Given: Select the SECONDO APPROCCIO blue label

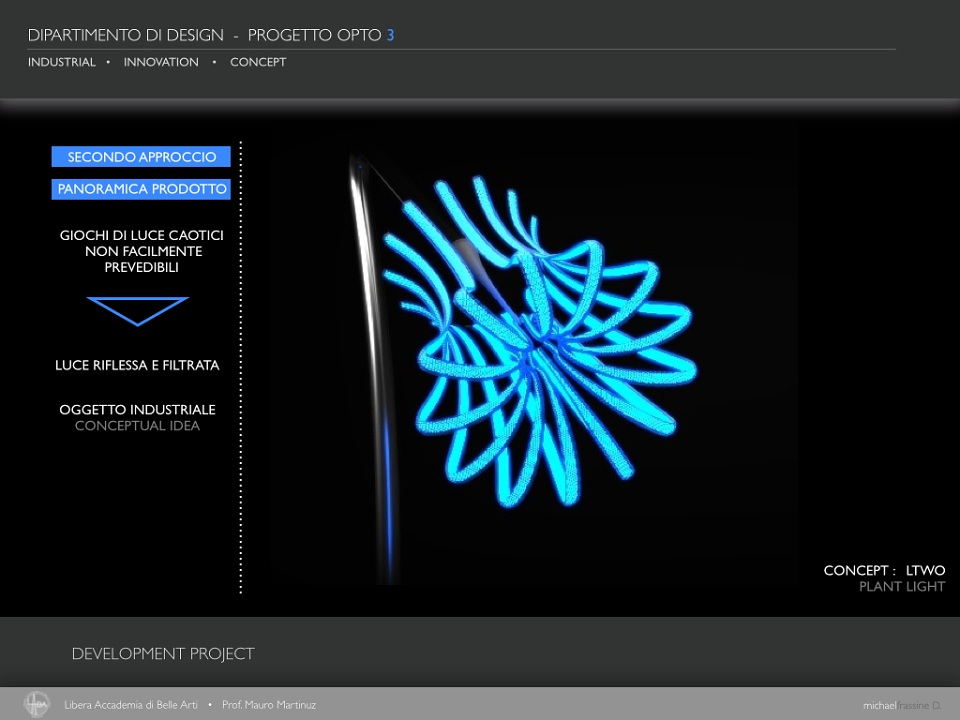Looking at the screenshot, I should [x=141, y=157].
